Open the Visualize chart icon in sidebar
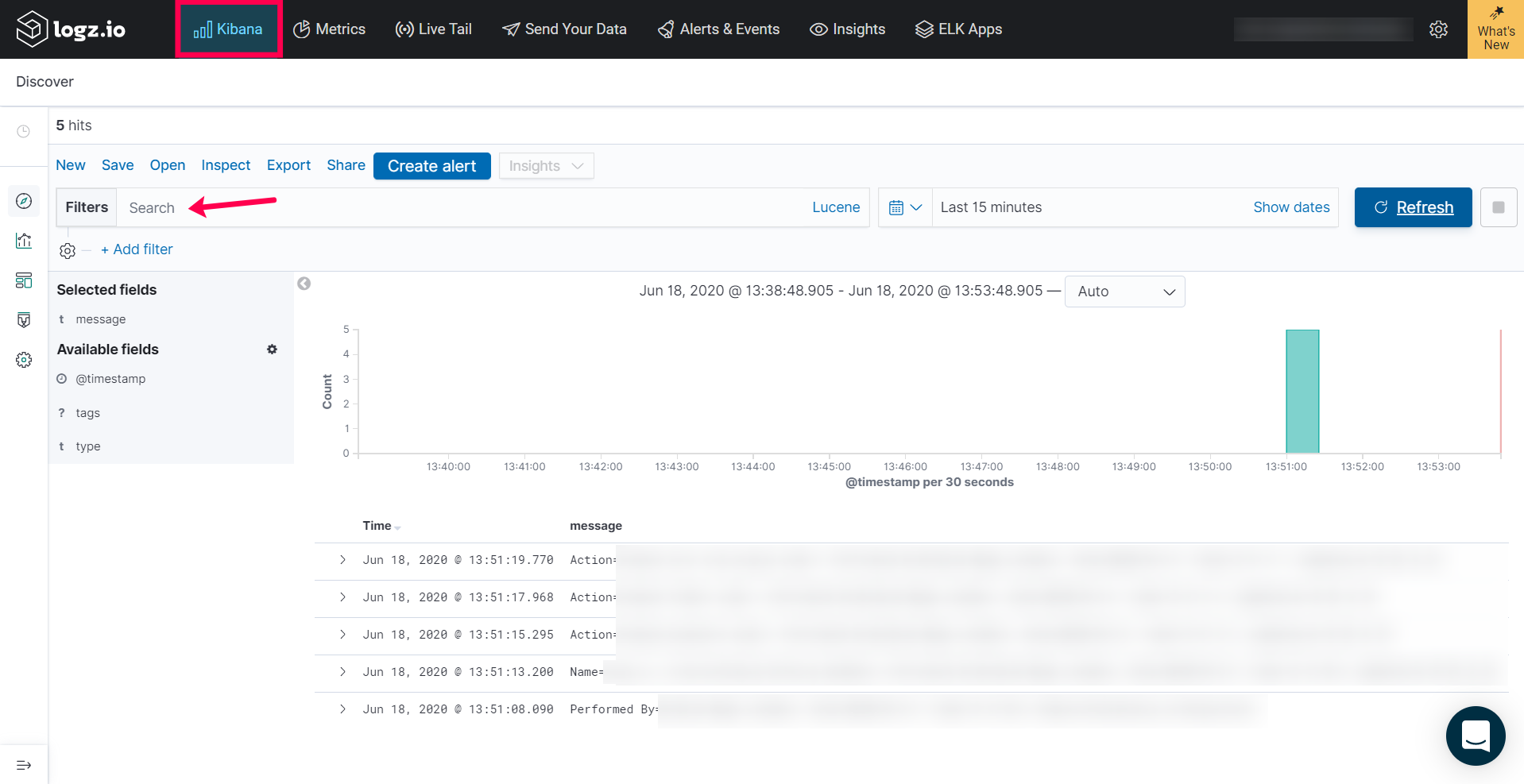Viewport: 1524px width, 784px height. tap(24, 241)
